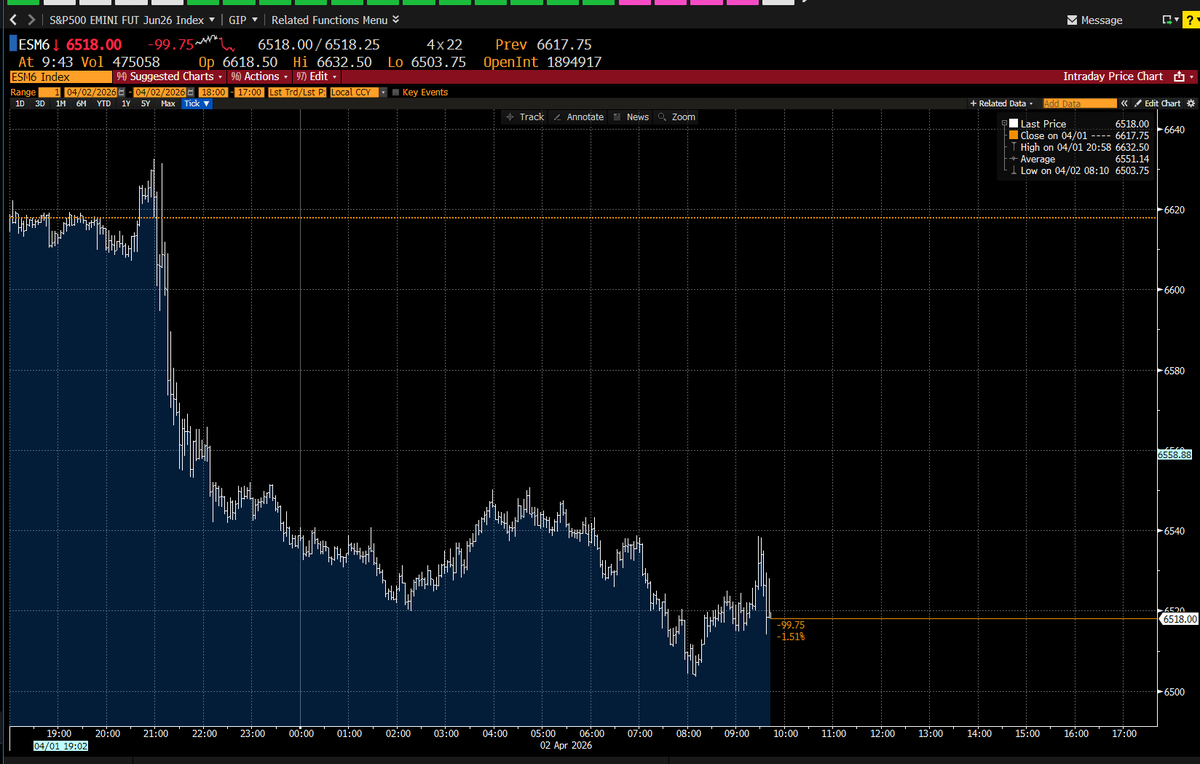Image resolution: width=1200 pixels, height=764 pixels.
Task: Click the end date field 04/02/2026
Action: [160, 92]
